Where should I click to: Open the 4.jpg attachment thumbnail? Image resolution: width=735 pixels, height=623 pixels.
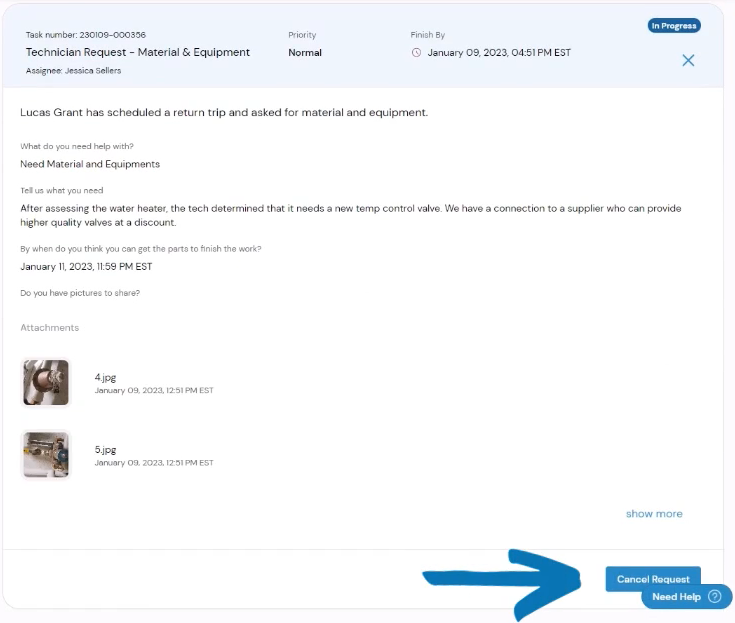click(46, 383)
